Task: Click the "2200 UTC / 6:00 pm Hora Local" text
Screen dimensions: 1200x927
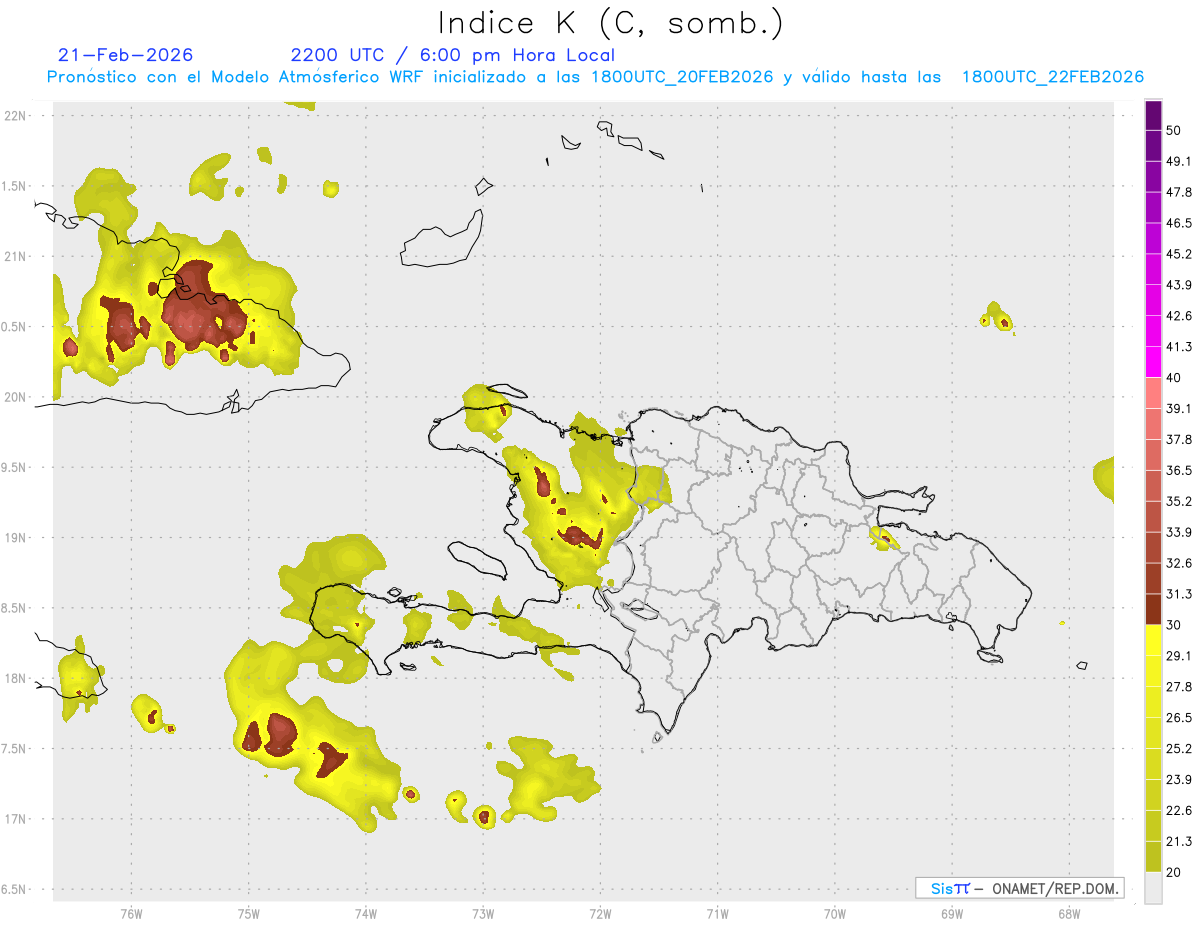Action: click(x=453, y=55)
